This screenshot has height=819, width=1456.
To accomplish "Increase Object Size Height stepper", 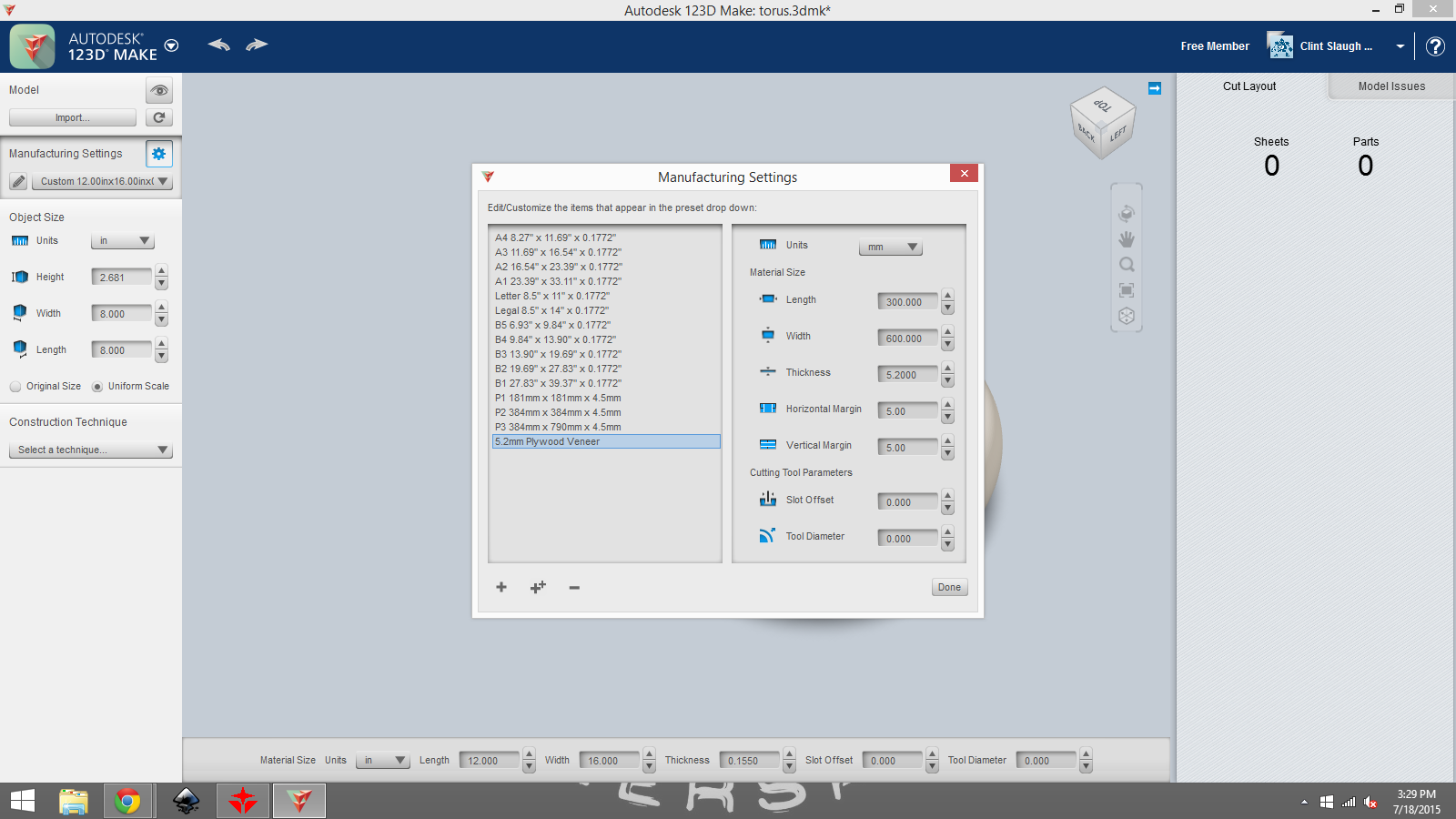I will [x=161, y=270].
